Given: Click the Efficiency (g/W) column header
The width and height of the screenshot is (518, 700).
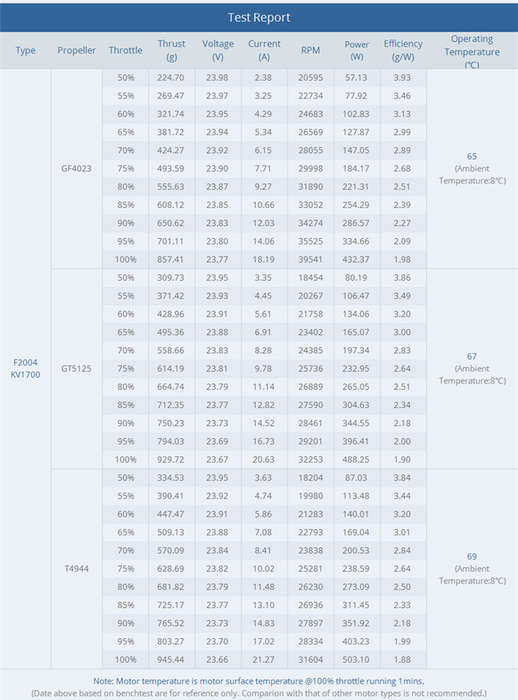Looking at the screenshot, I should [x=403, y=50].
